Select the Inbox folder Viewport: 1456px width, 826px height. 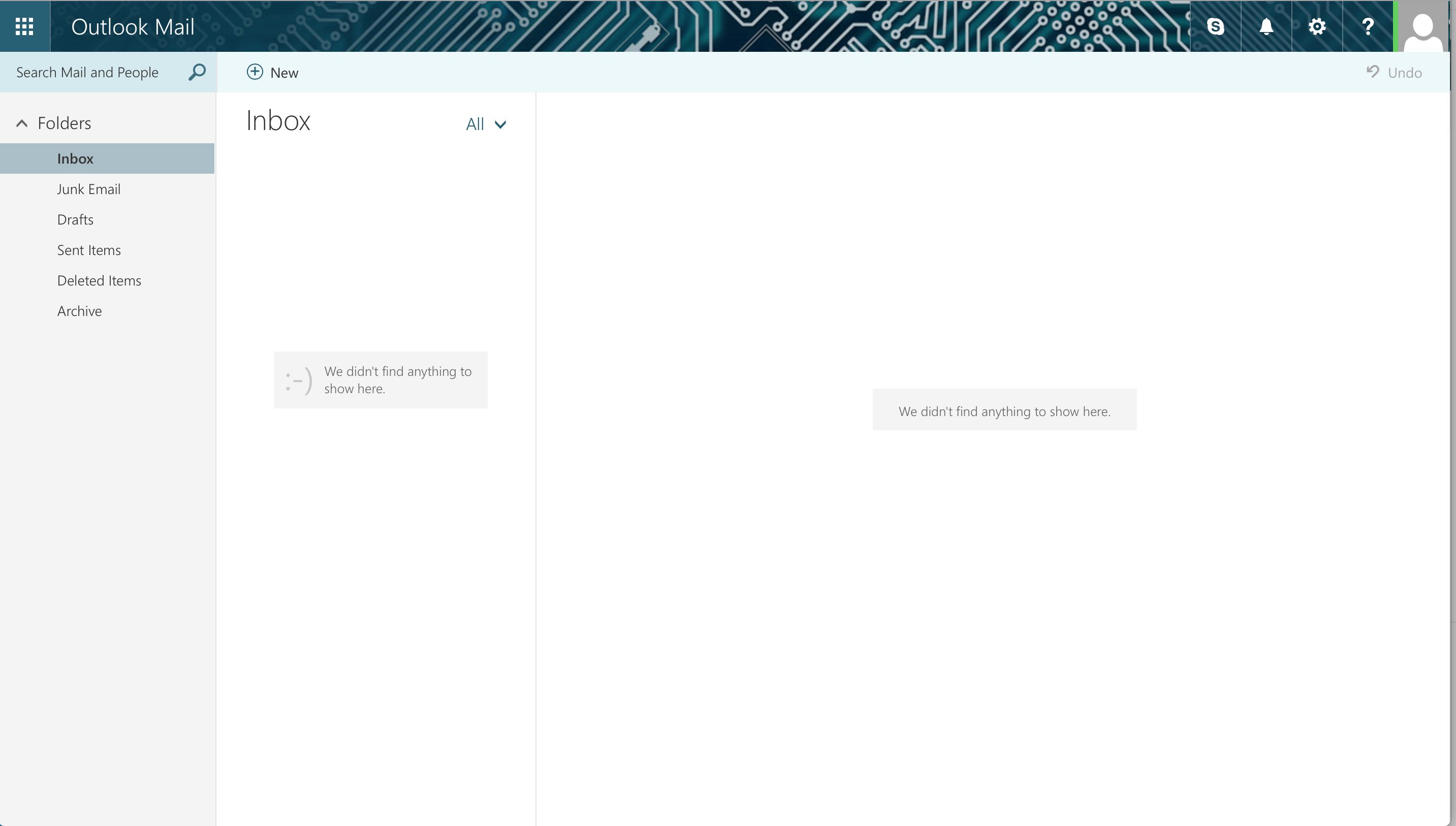107,158
